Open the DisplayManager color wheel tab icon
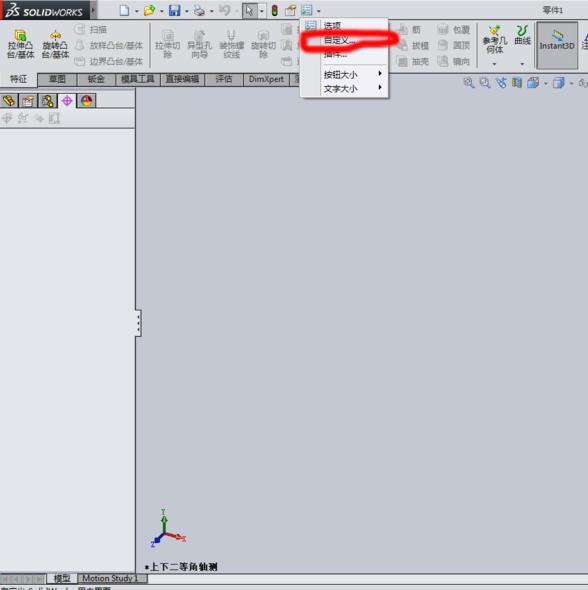Image resolution: width=588 pixels, height=590 pixels. click(87, 100)
